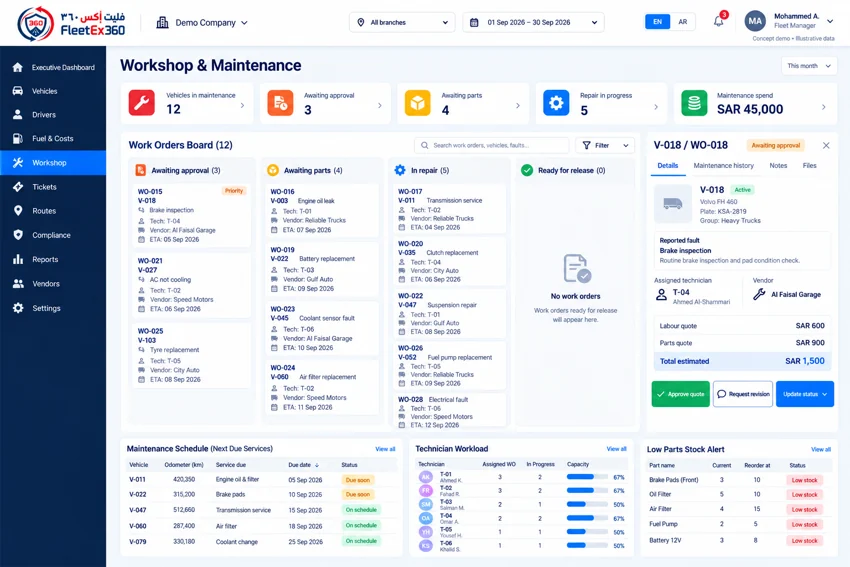
Task: Open the All branches dropdown
Action: [x=402, y=22]
